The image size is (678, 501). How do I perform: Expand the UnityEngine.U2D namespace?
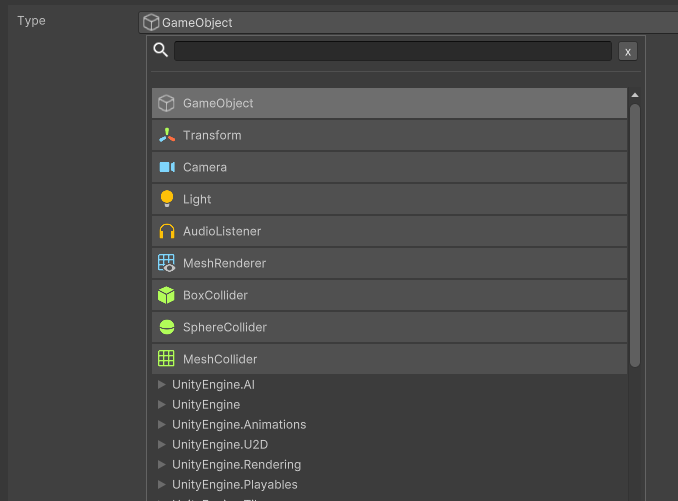click(162, 444)
